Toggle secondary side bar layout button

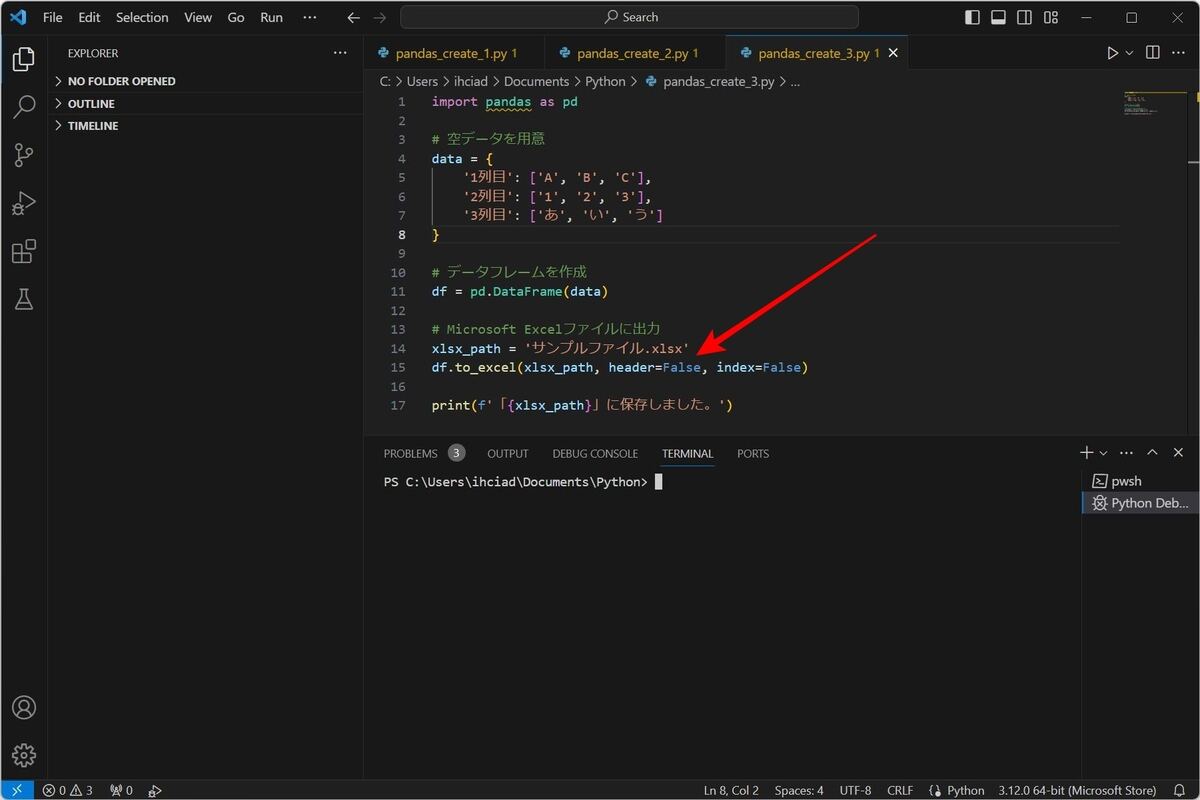click(1024, 17)
